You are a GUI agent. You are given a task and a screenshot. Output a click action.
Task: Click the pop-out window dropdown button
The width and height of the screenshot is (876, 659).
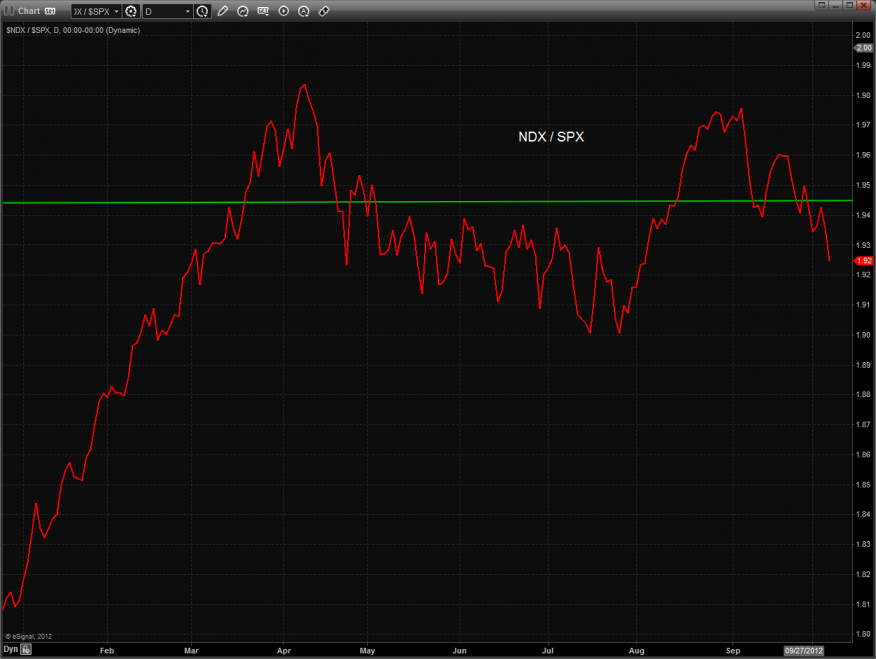pos(820,5)
